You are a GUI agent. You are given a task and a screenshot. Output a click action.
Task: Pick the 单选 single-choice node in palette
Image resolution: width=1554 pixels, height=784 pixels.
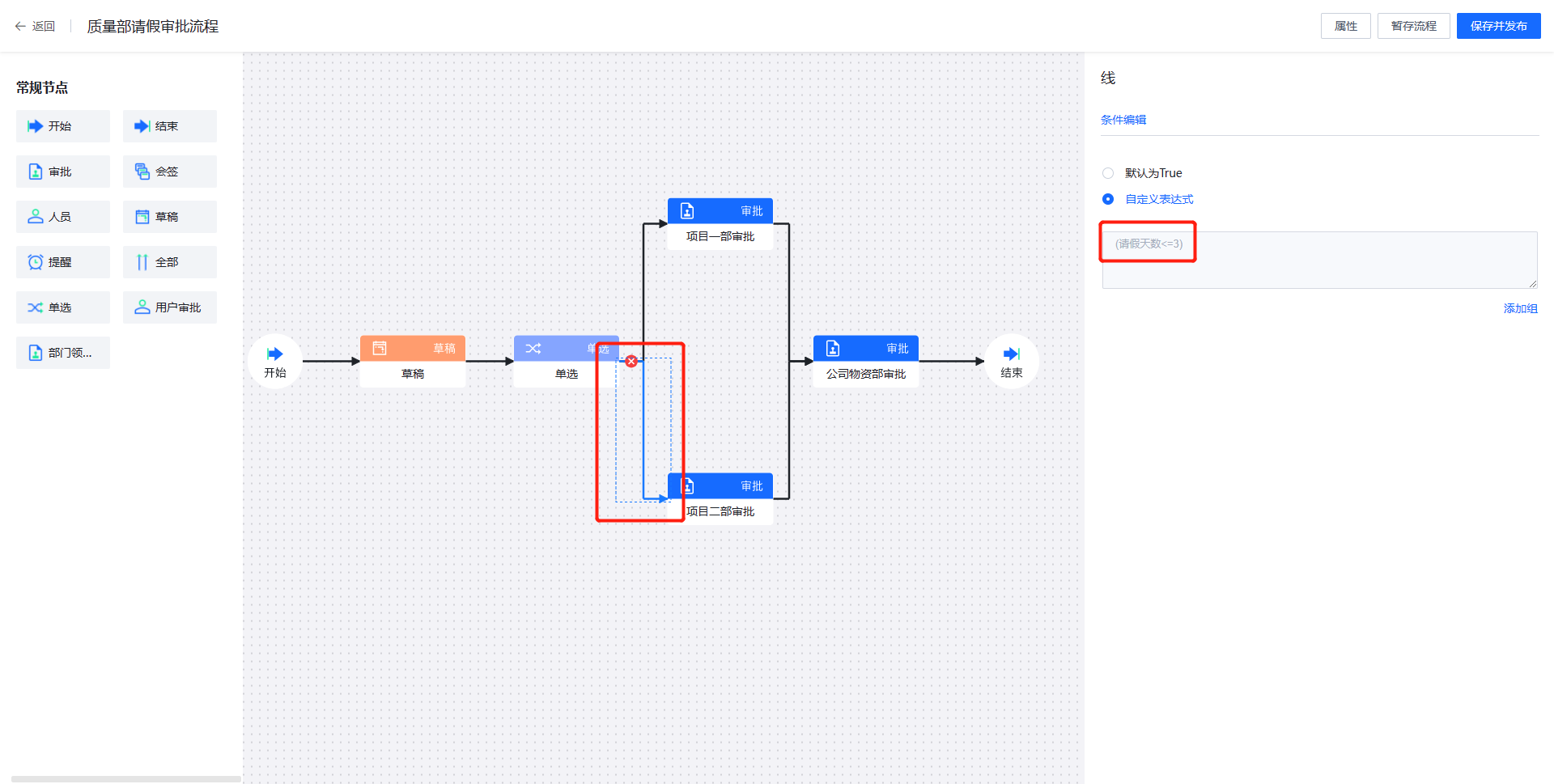pyautogui.click(x=63, y=307)
